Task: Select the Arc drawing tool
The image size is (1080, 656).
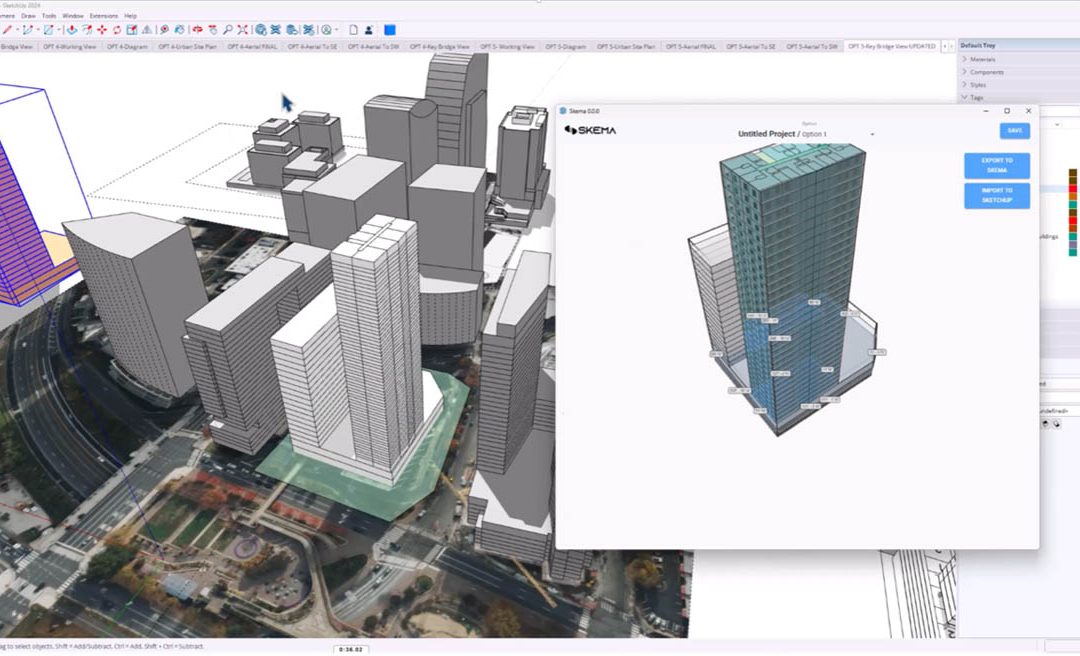Action: 28,30
